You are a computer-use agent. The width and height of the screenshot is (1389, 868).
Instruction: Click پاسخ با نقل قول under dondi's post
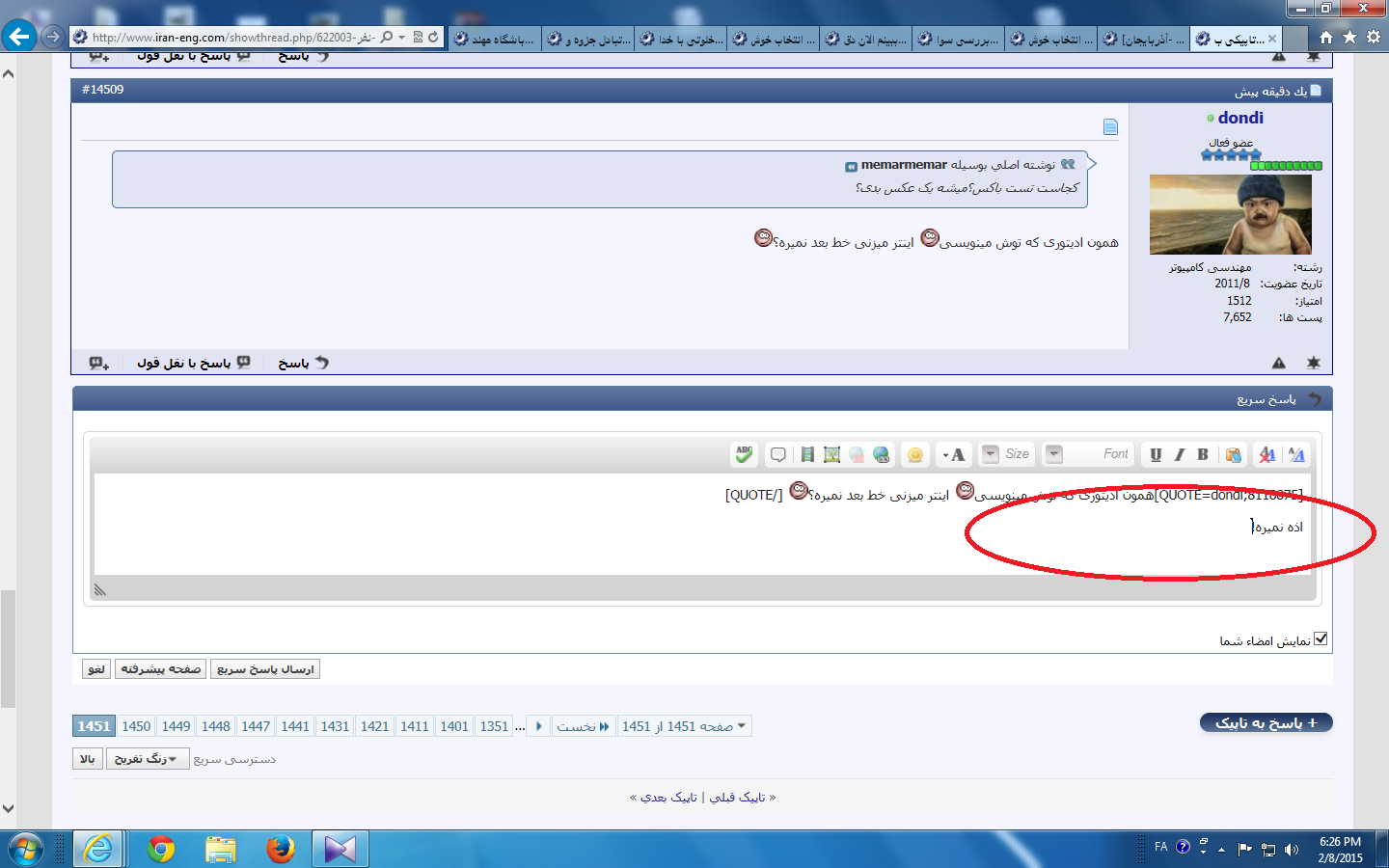[x=193, y=363]
